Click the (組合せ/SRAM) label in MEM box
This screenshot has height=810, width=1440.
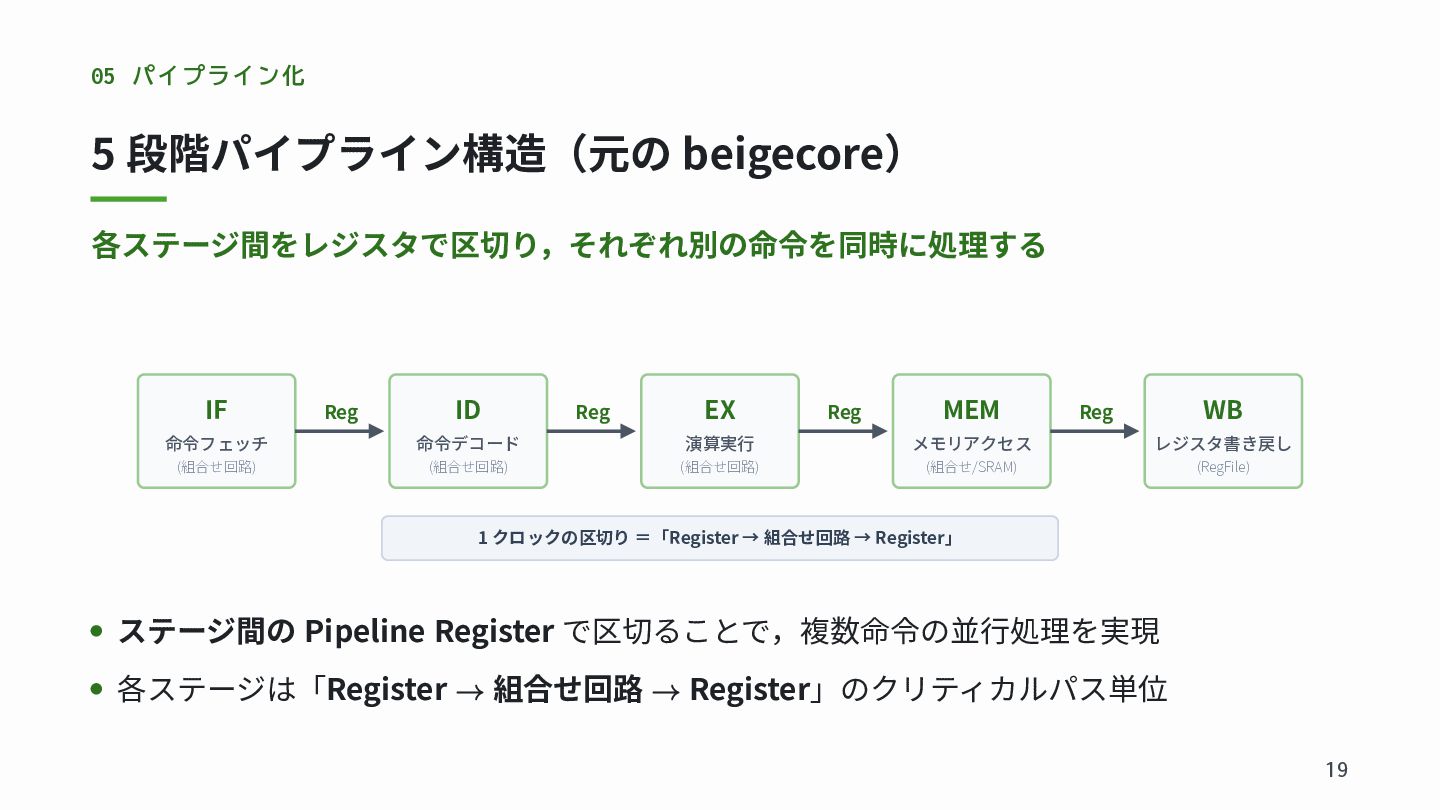(972, 466)
